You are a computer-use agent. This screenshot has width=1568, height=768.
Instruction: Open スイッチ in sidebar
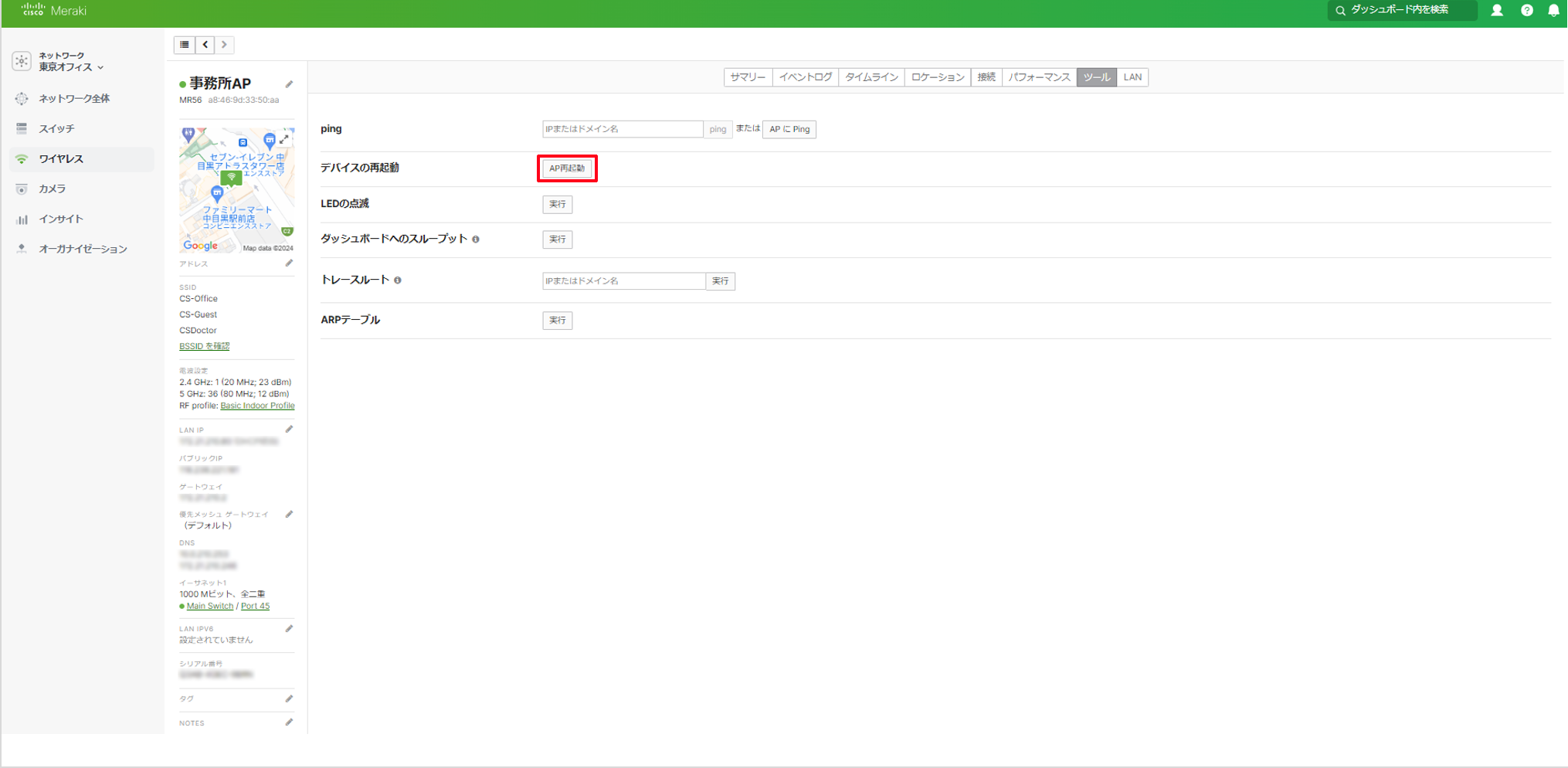click(56, 128)
